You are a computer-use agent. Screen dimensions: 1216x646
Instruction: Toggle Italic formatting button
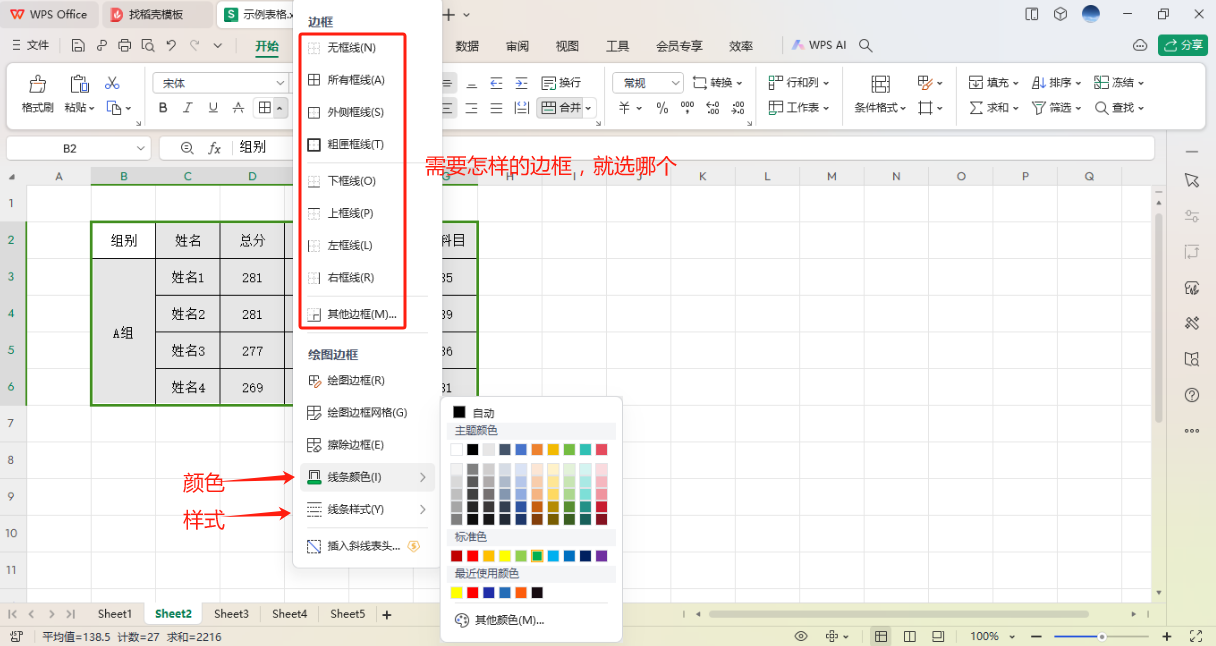187,108
